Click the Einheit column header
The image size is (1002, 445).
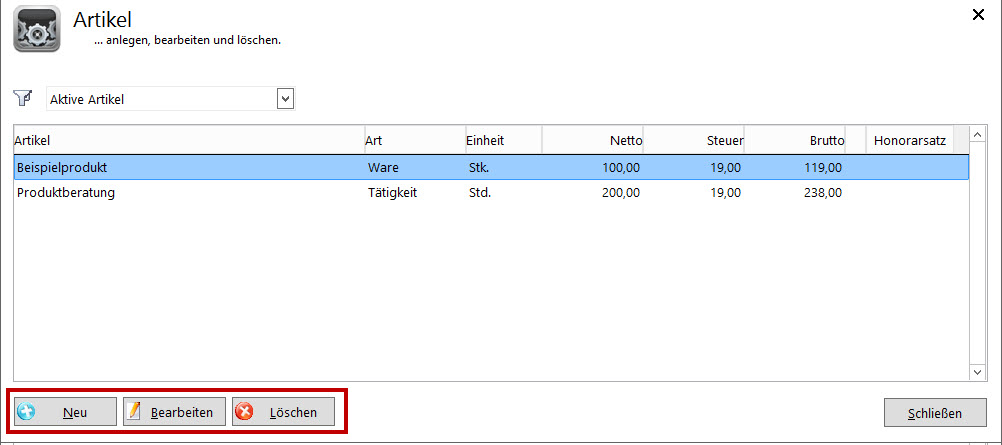click(x=502, y=141)
